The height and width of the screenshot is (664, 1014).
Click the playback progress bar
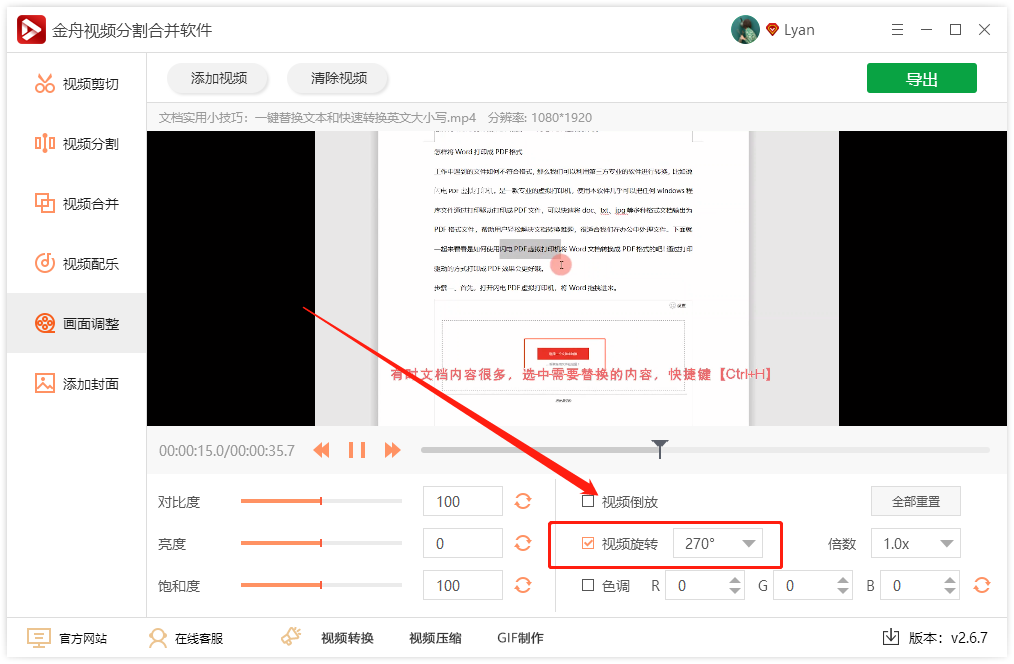(705, 450)
